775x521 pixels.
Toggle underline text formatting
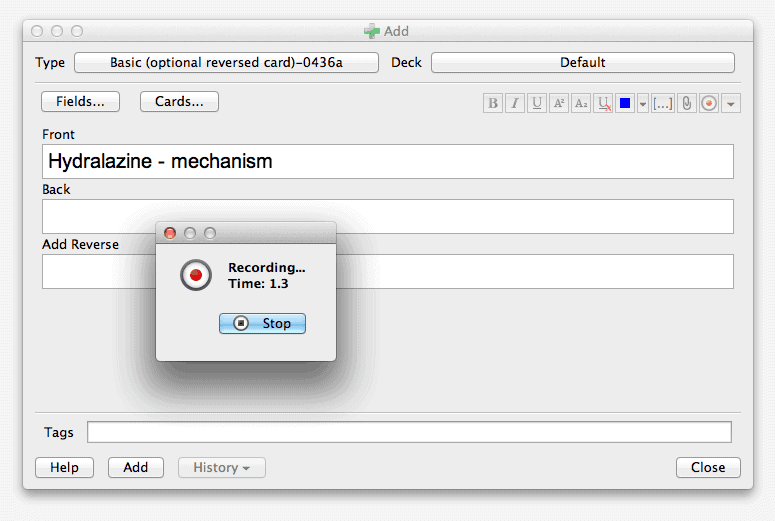(537, 103)
